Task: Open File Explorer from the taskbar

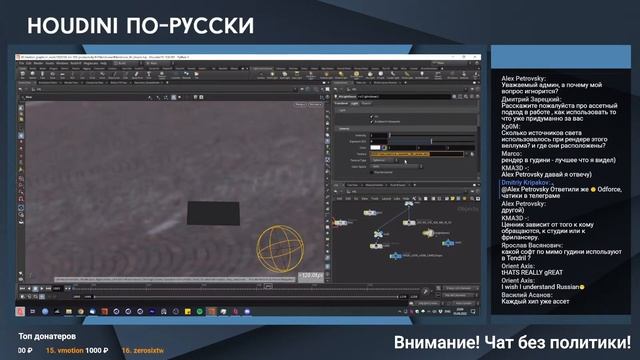Action: (x=69, y=311)
